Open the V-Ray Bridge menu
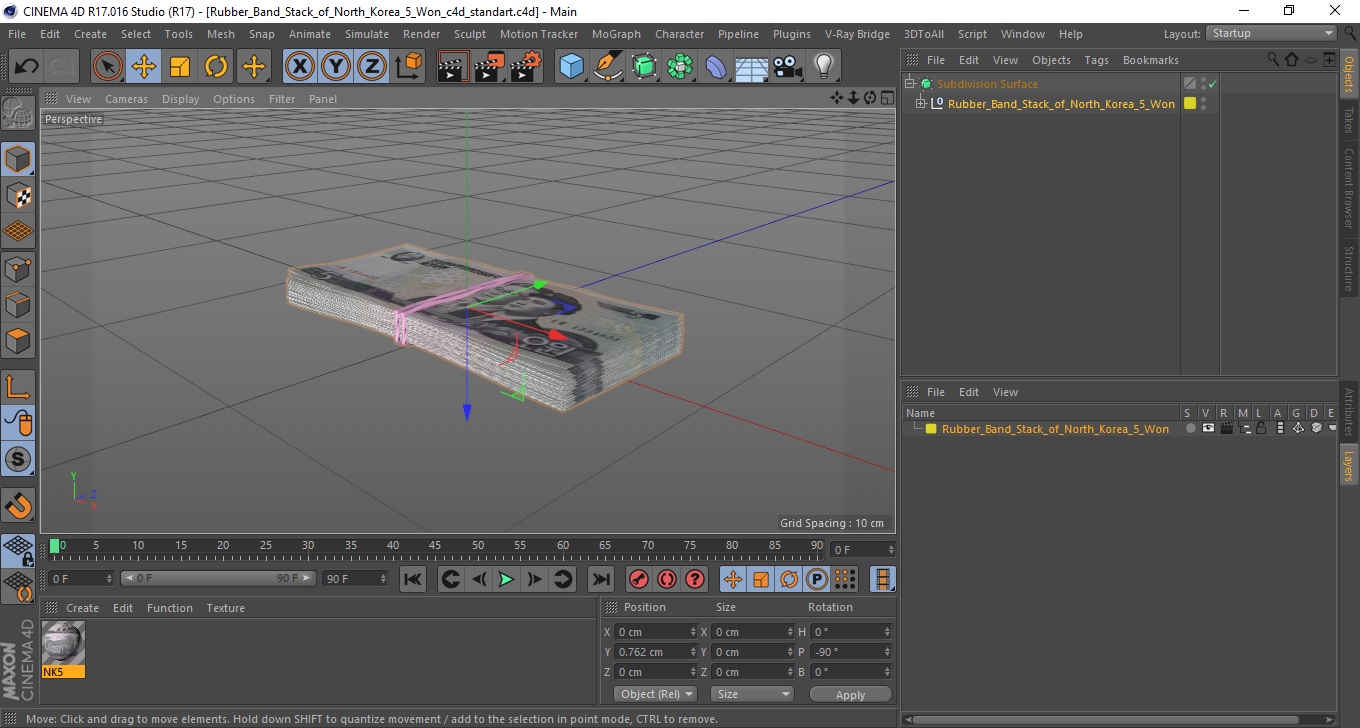The width and height of the screenshot is (1360, 728). tap(857, 34)
